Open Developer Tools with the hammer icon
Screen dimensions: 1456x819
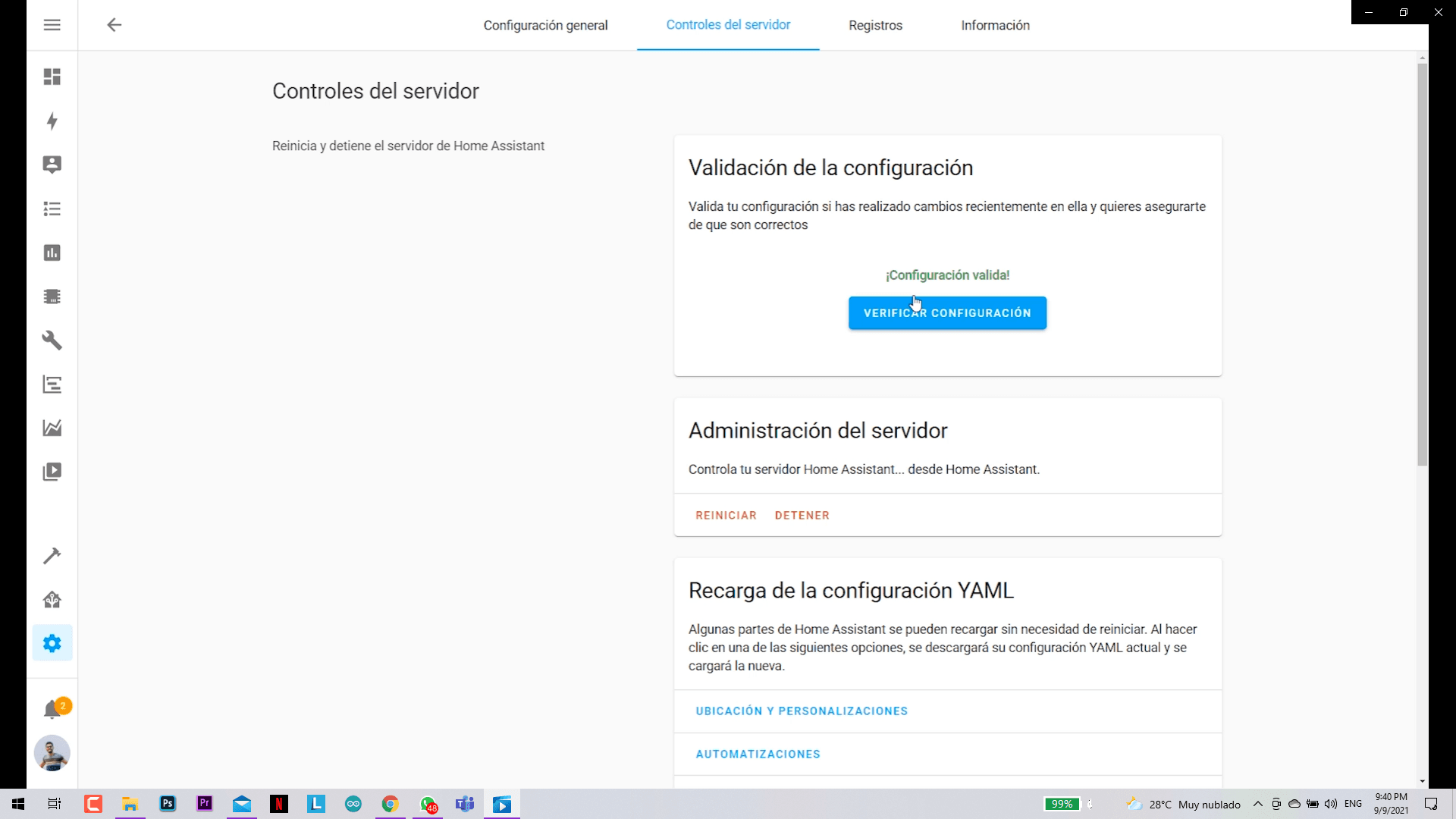pyautogui.click(x=52, y=555)
